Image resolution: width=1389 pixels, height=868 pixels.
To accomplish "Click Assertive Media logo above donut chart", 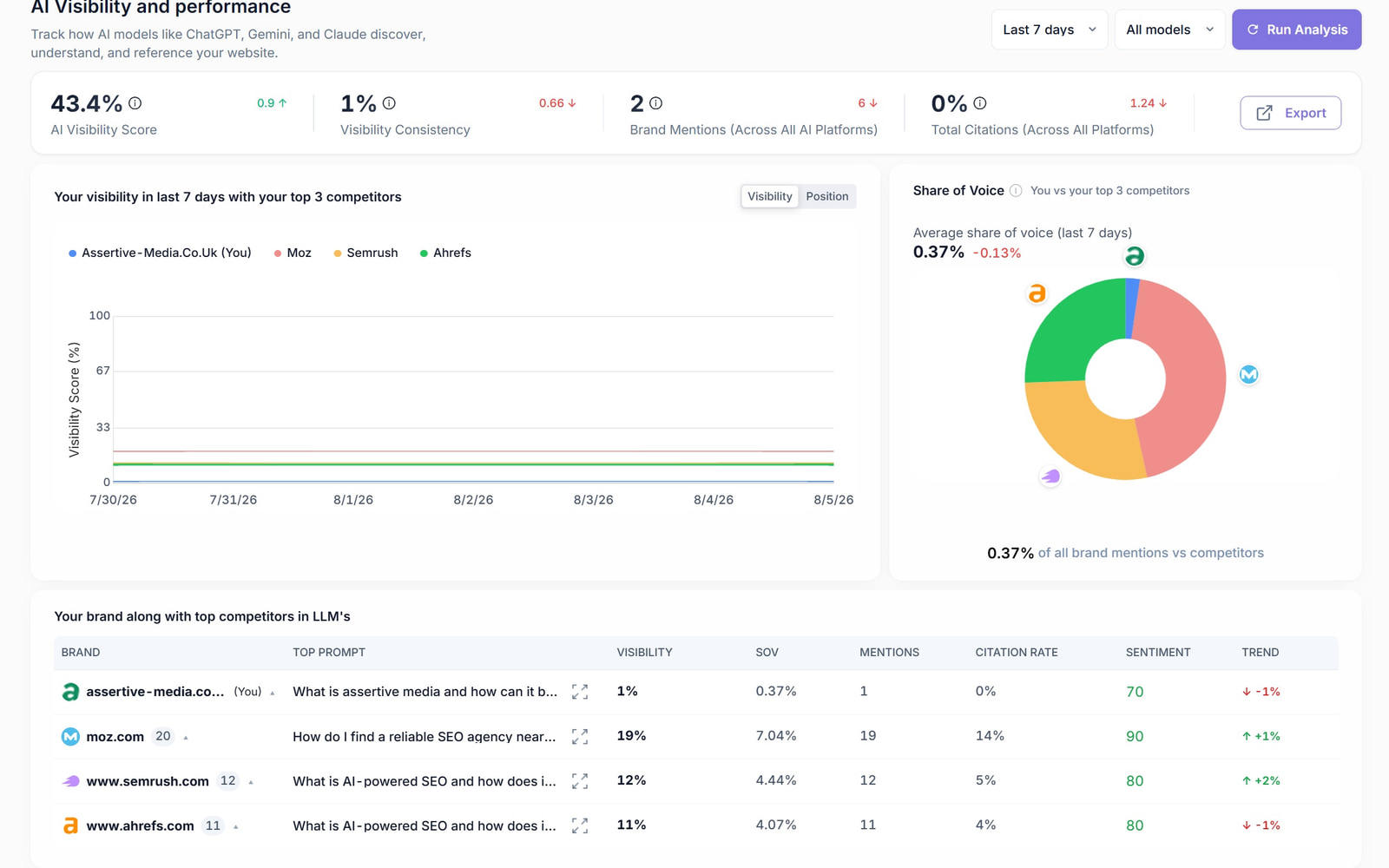I will point(1134,256).
